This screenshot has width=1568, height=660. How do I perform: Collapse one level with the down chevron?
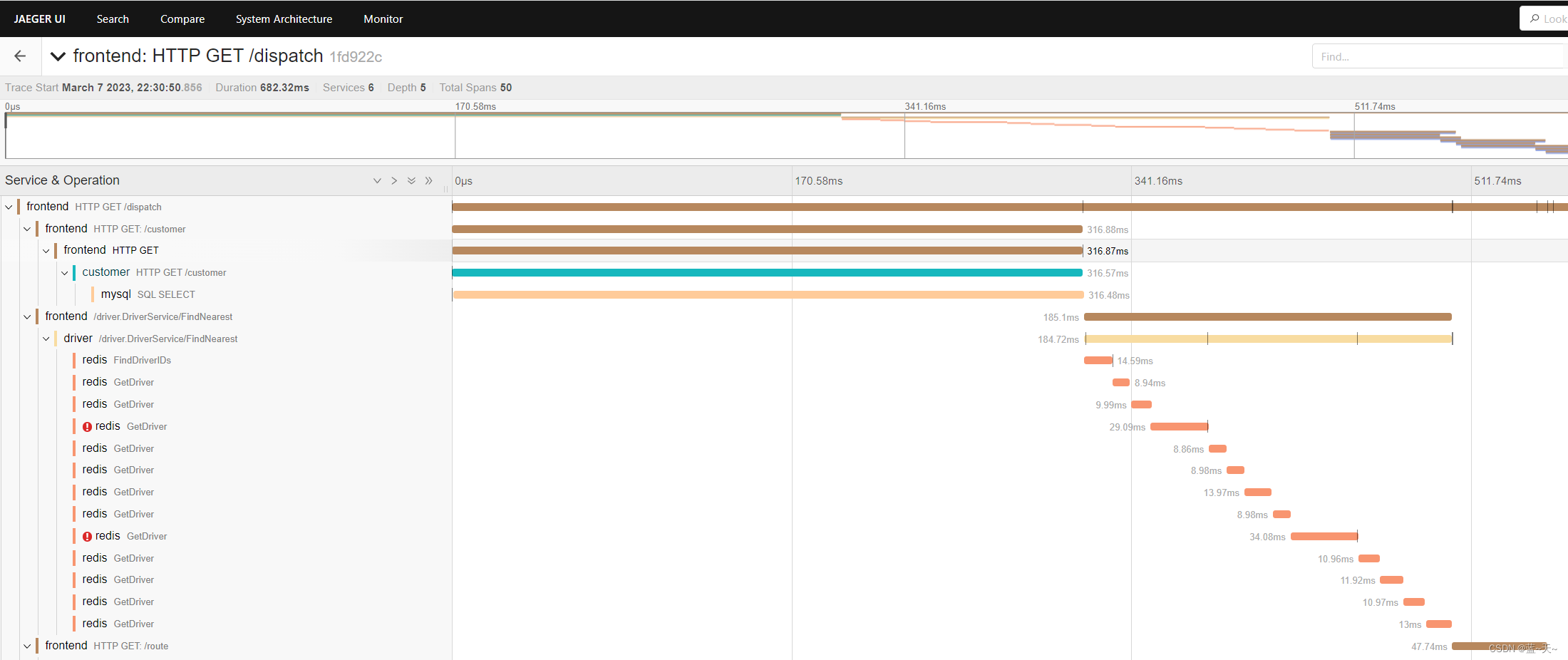tap(377, 181)
